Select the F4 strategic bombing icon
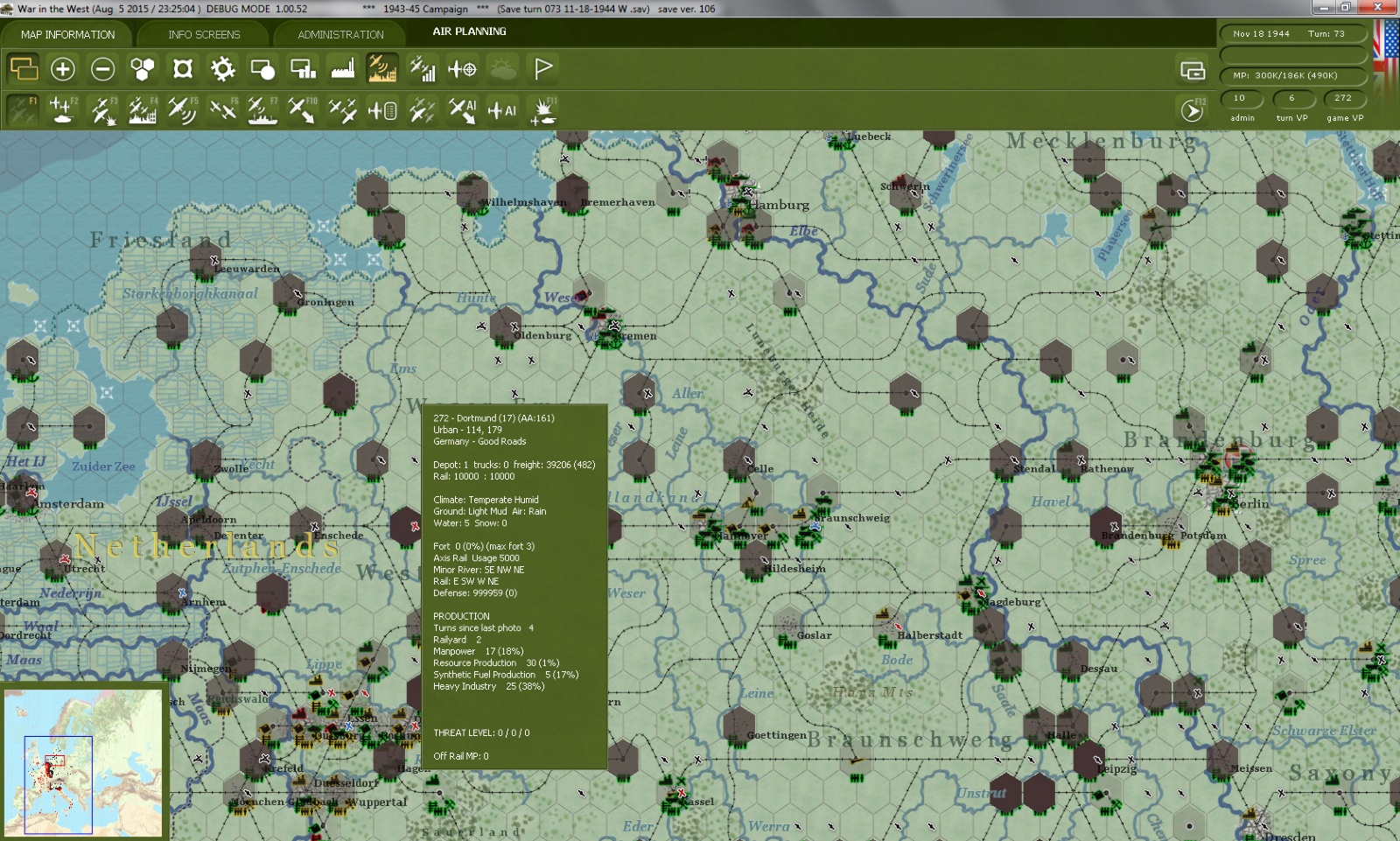1400x841 pixels. click(142, 111)
